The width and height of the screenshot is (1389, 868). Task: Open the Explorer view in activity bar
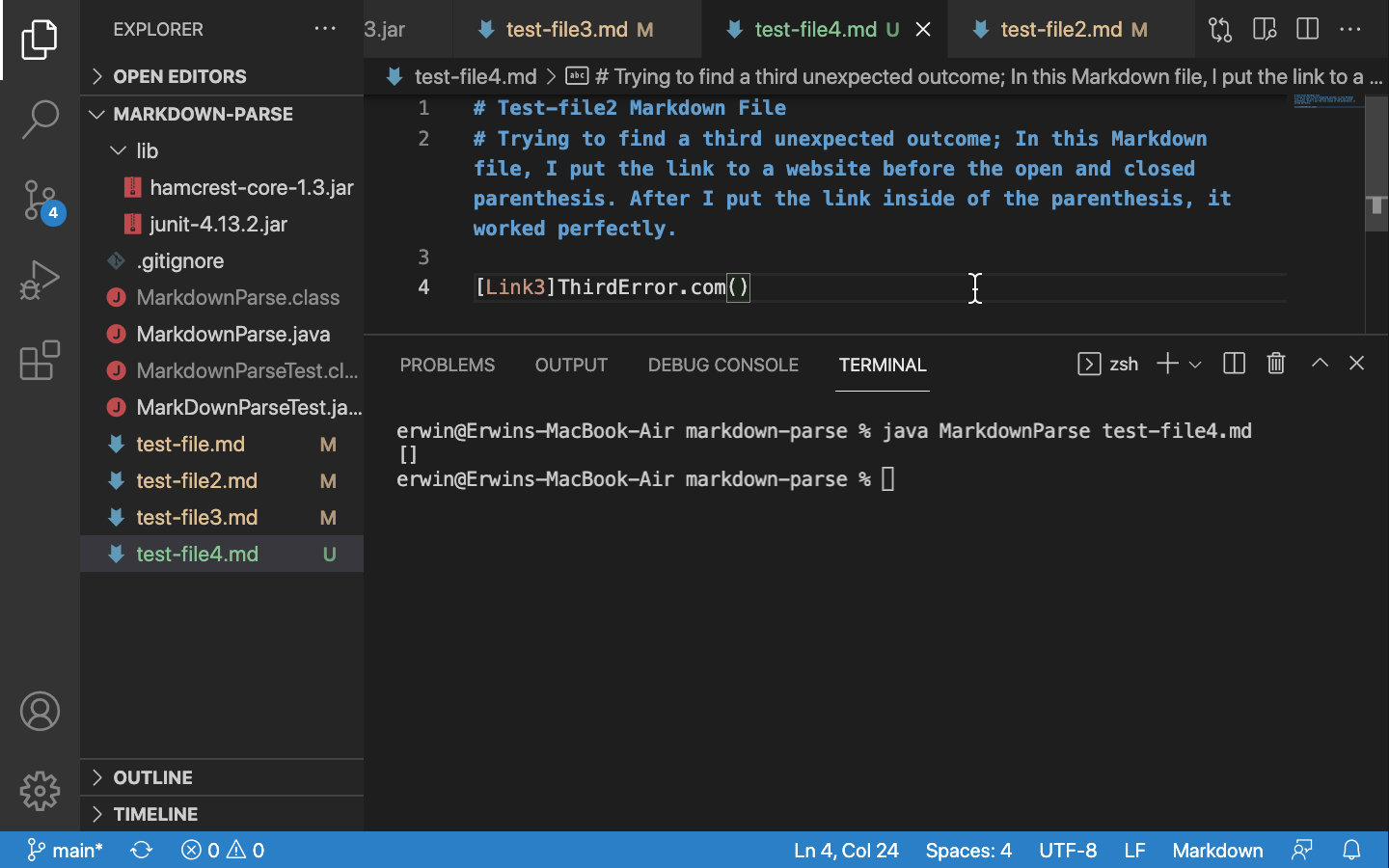coord(40,40)
